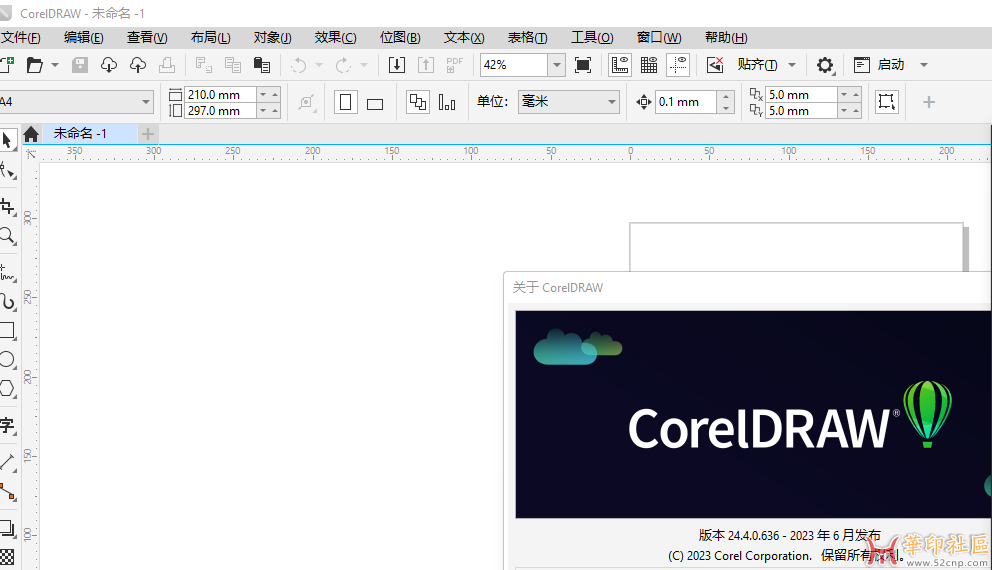
Task: Increase nudge distance with up stepper
Action: 726,96
